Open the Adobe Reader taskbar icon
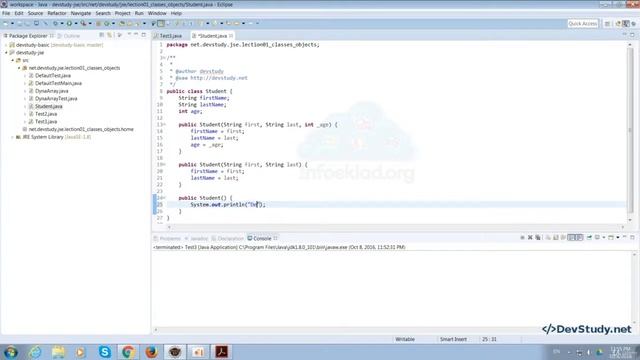640x360 pixels. coord(222,352)
